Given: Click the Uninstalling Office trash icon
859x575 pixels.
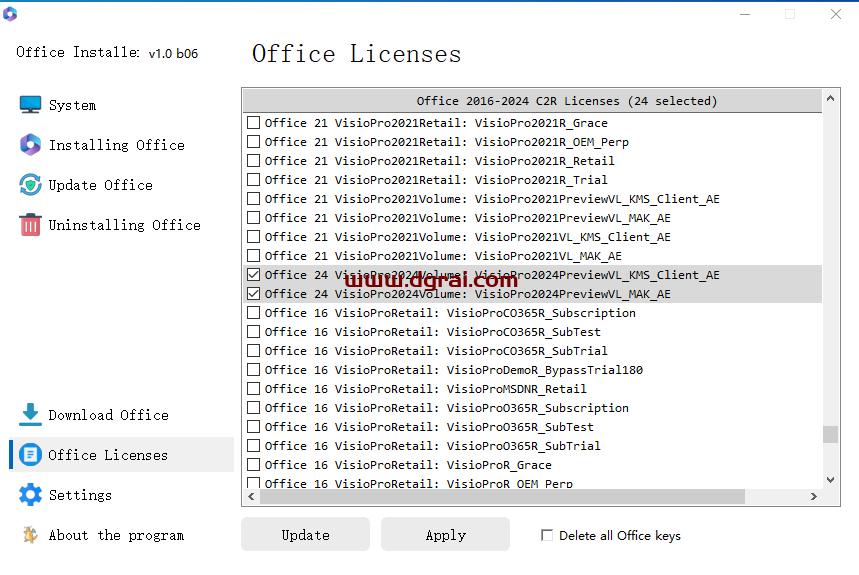Looking at the screenshot, I should click(x=30, y=225).
